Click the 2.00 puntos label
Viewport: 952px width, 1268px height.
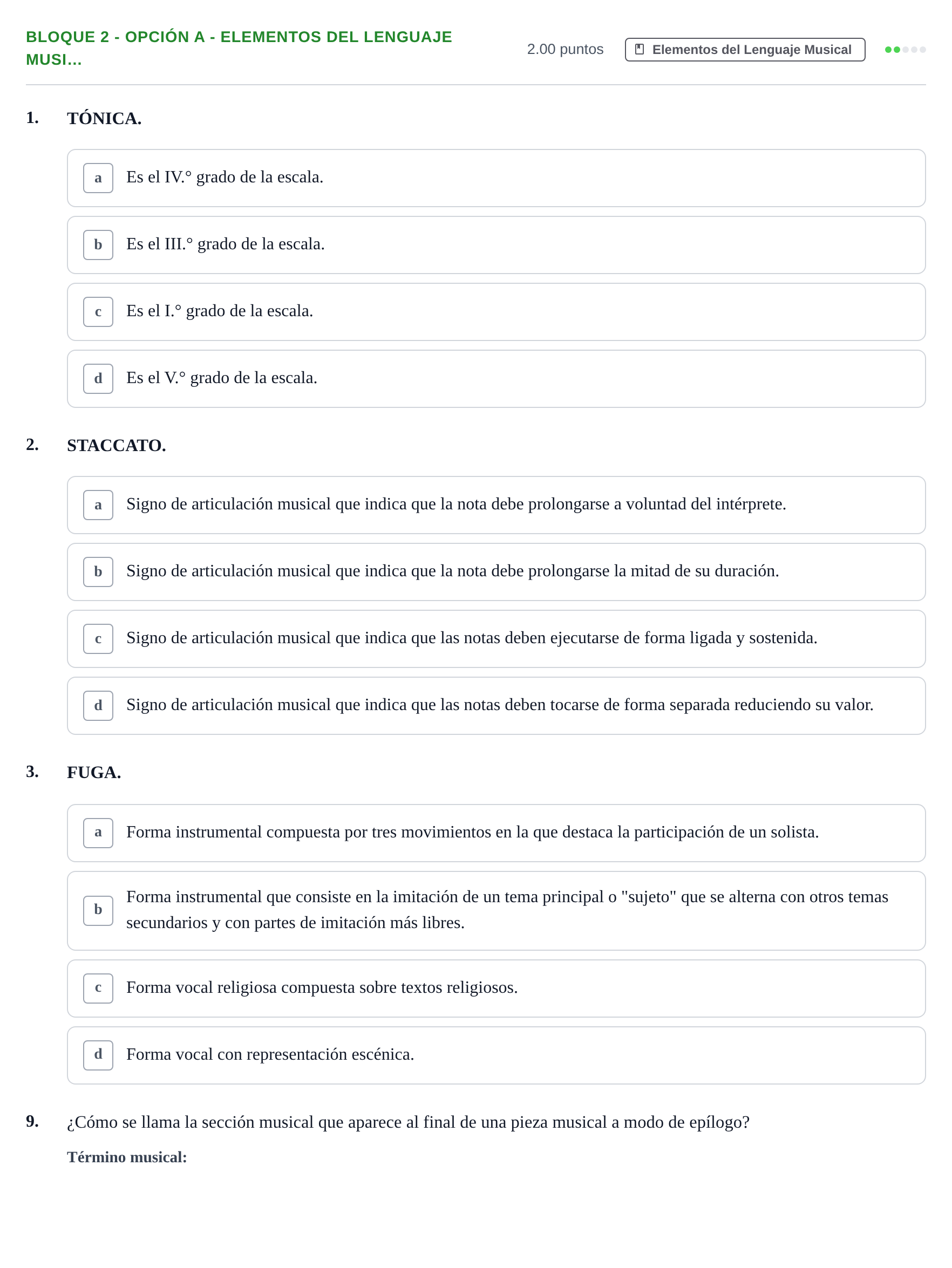click(565, 49)
